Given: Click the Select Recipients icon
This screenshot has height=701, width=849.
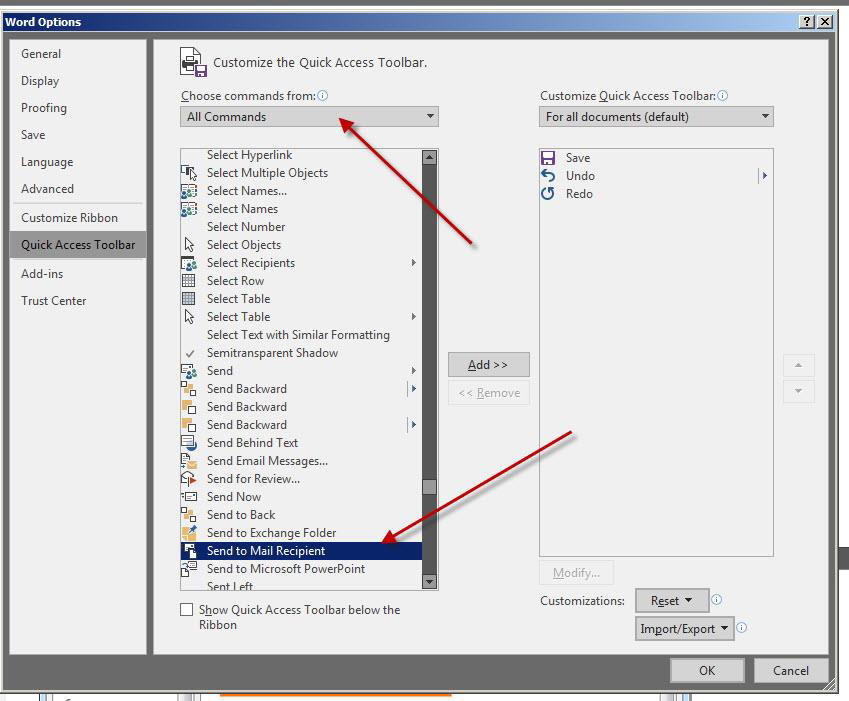Looking at the screenshot, I should [x=188, y=263].
